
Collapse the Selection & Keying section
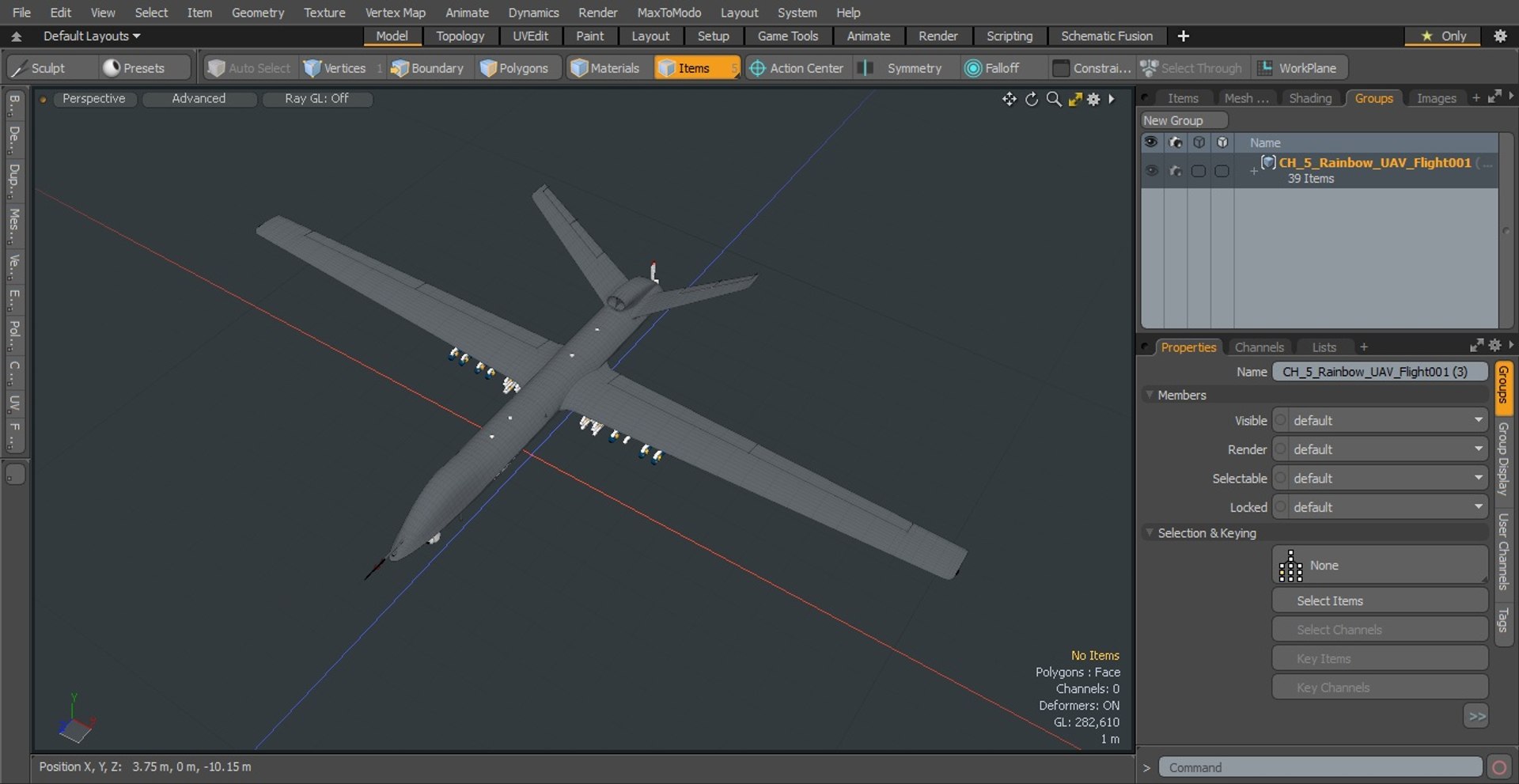pyautogui.click(x=1150, y=533)
